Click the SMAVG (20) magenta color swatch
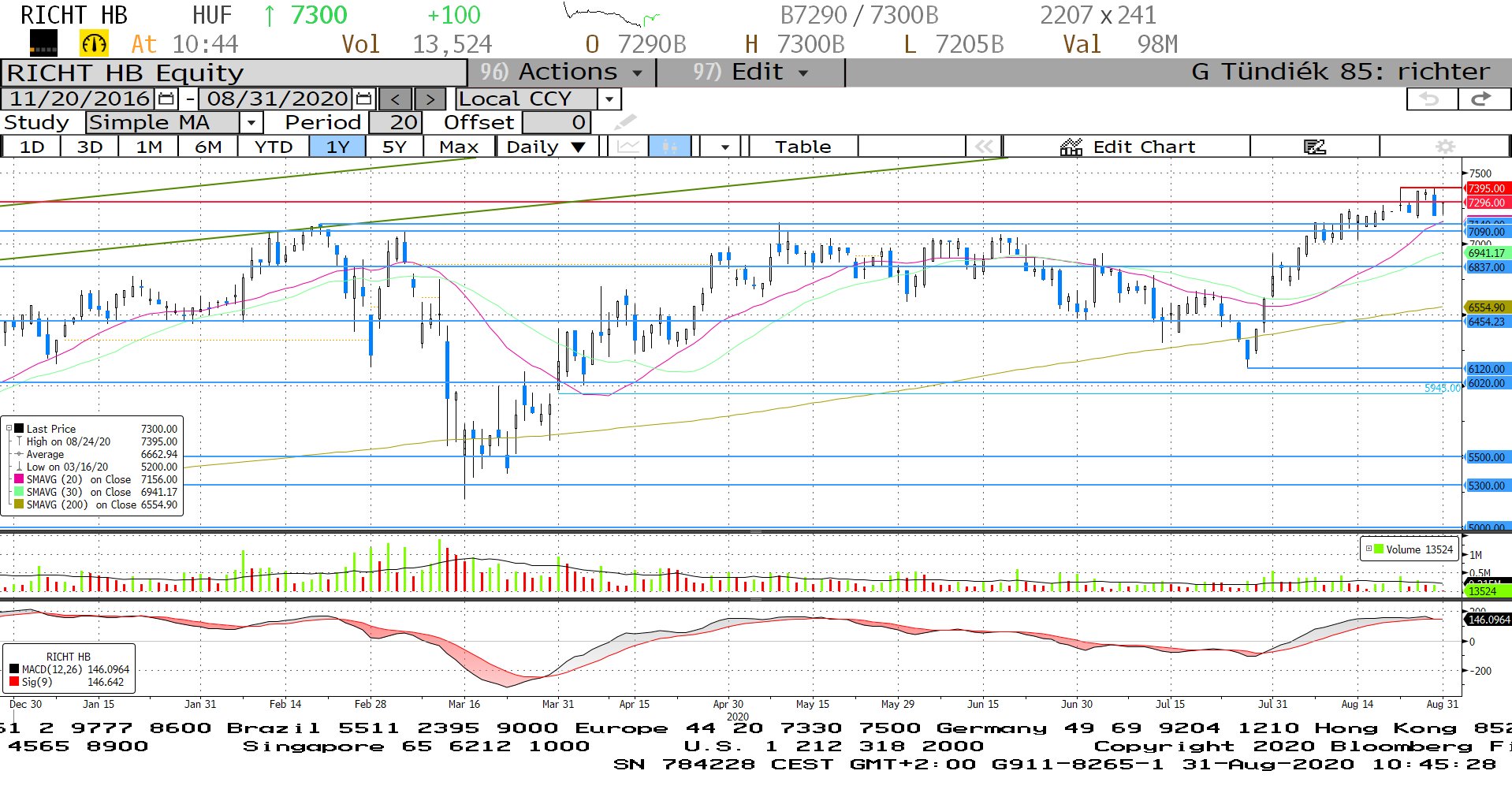Viewport: 1512px width, 808px height. pos(19,479)
